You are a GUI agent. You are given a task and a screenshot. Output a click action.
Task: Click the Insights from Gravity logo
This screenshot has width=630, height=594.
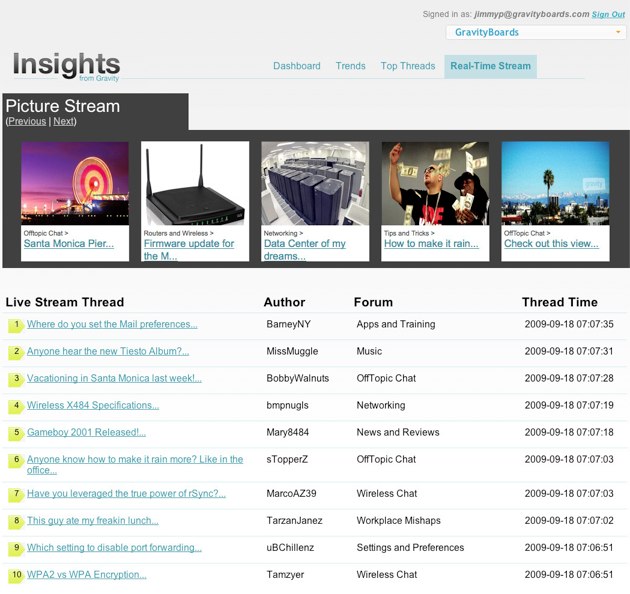tap(66, 66)
